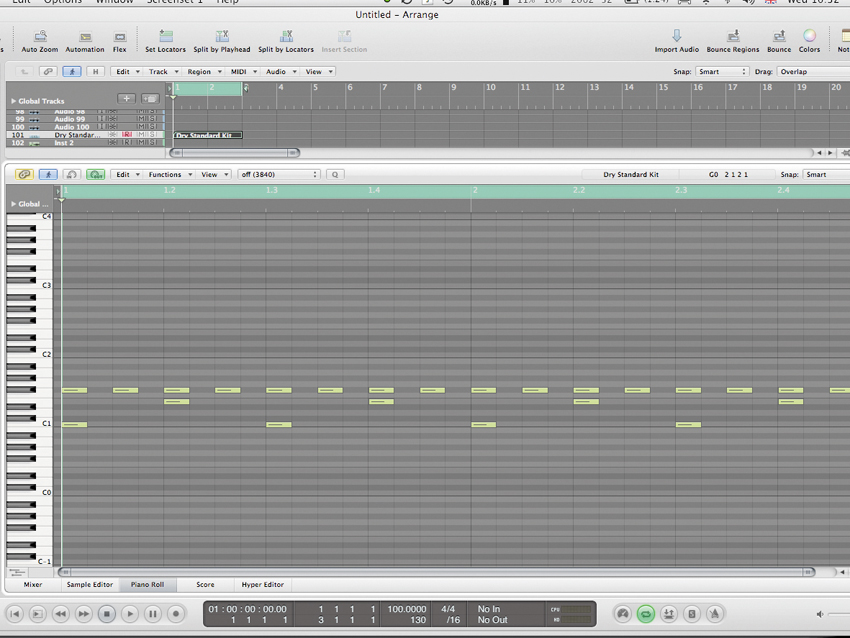
Task: Select the Dry Standard Kit region
Action: [208, 135]
